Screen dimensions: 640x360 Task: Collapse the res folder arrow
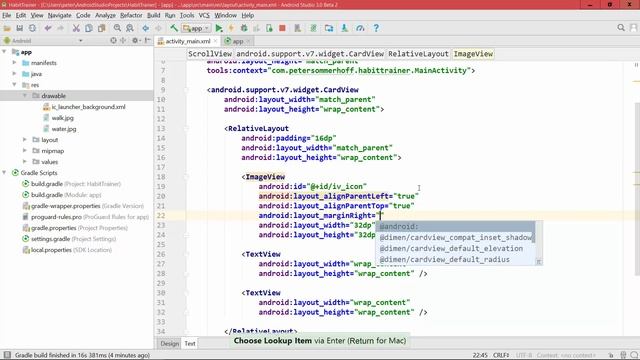pos(15,85)
